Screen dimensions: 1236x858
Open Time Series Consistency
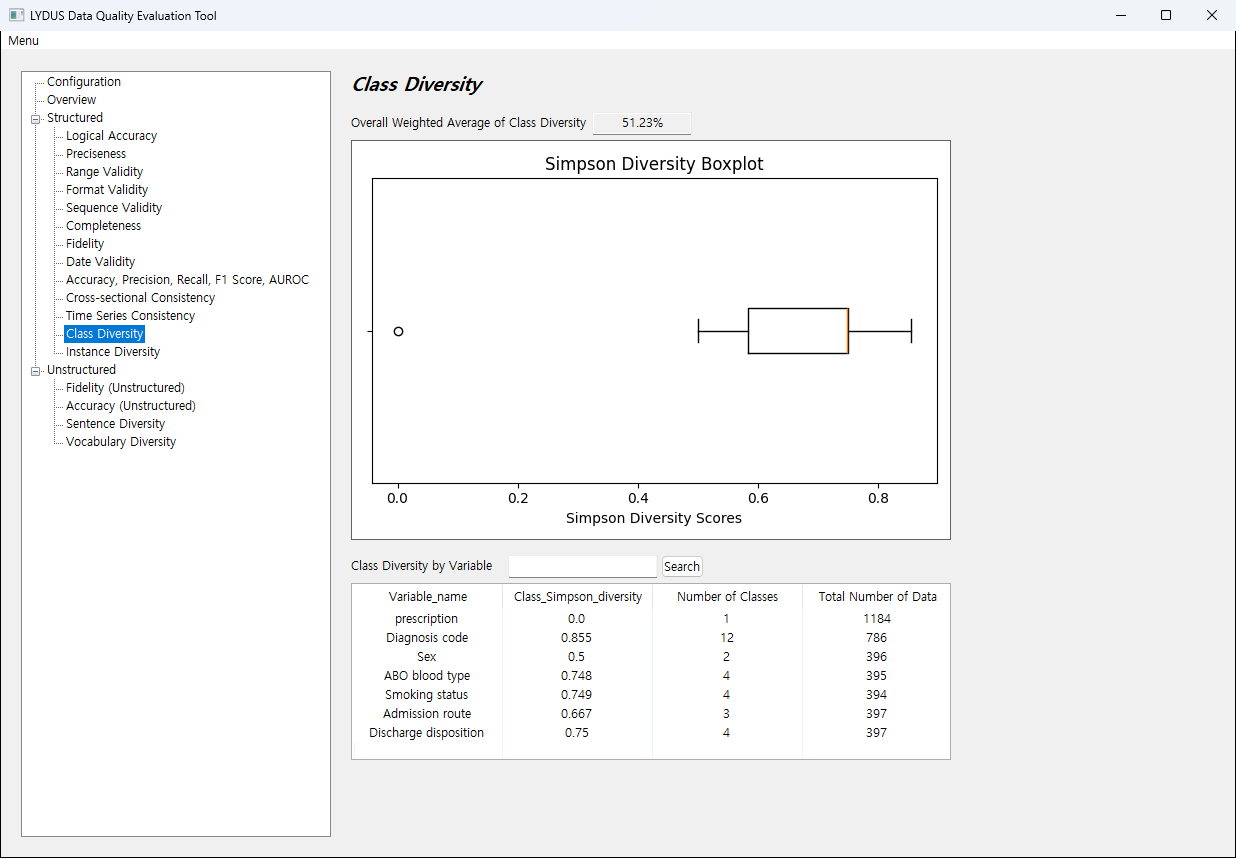tap(130, 316)
